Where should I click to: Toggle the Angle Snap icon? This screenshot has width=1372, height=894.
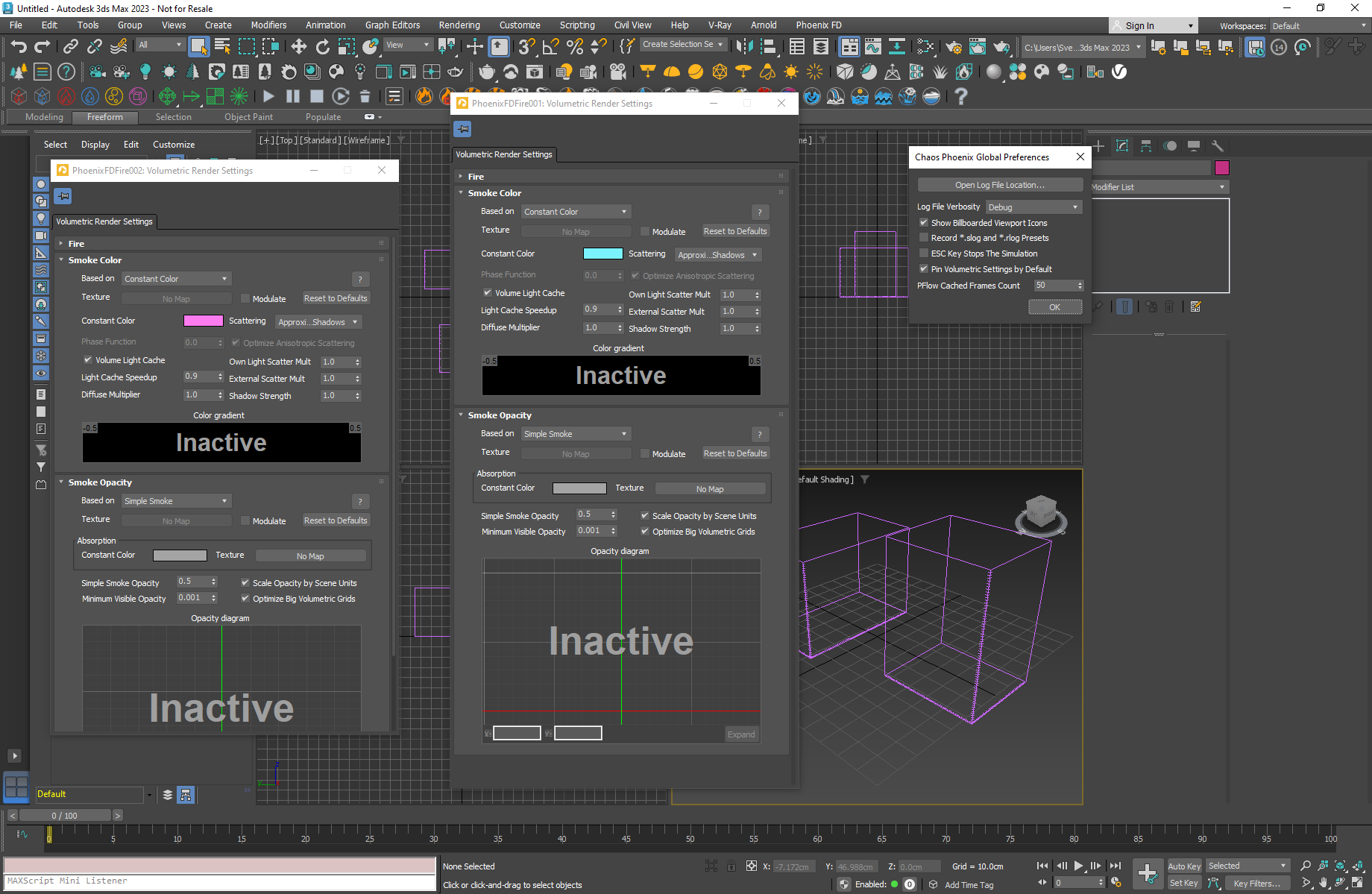[x=551, y=46]
